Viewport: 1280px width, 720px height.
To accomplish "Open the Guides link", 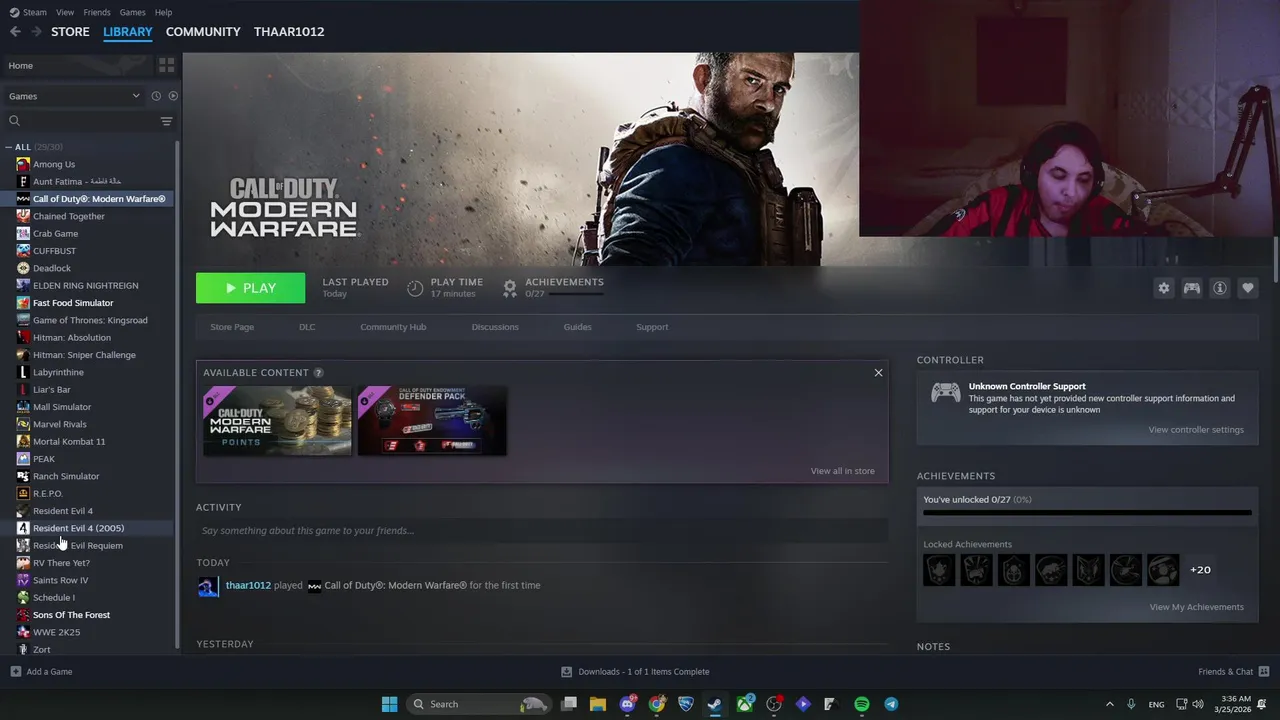I will point(577,327).
